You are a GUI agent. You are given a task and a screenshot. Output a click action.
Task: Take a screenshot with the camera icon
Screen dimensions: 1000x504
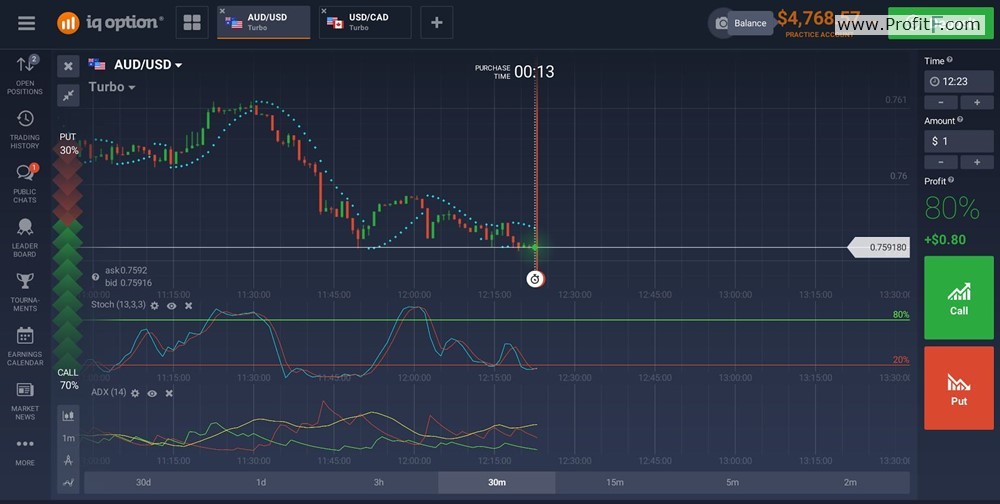[721, 24]
